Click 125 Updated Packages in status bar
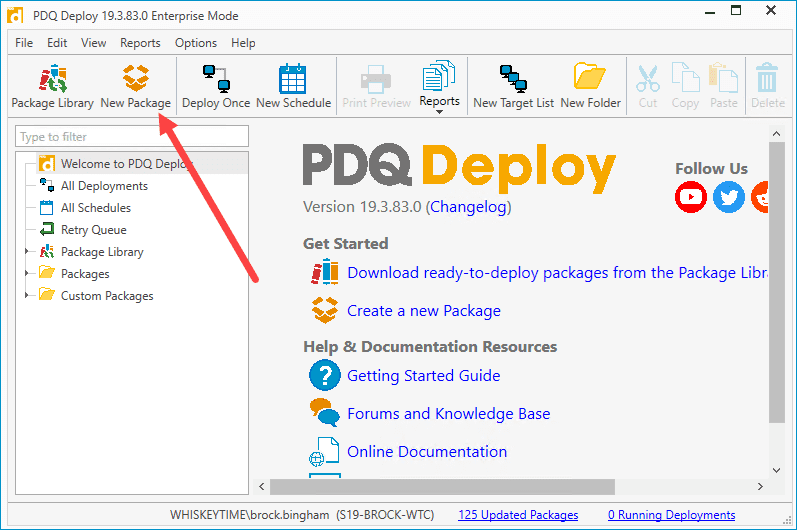This screenshot has height=530, width=797. click(x=518, y=515)
